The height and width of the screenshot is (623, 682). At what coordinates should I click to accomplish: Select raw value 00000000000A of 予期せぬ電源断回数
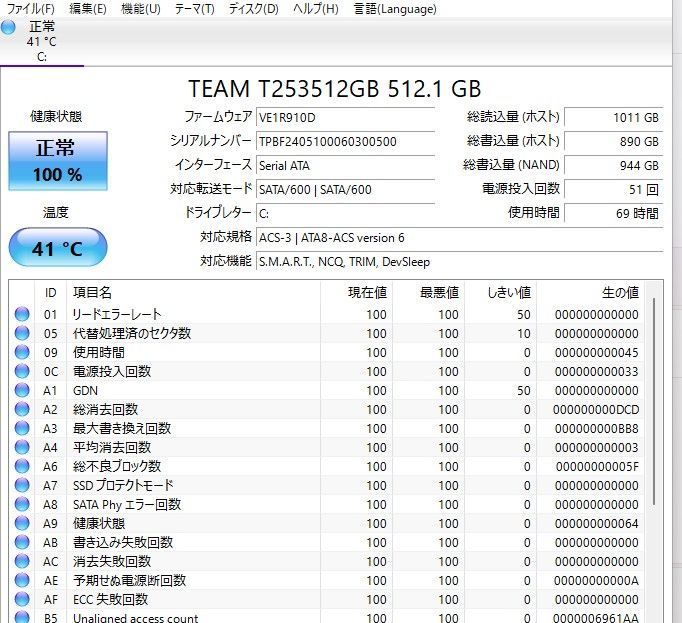tap(596, 580)
